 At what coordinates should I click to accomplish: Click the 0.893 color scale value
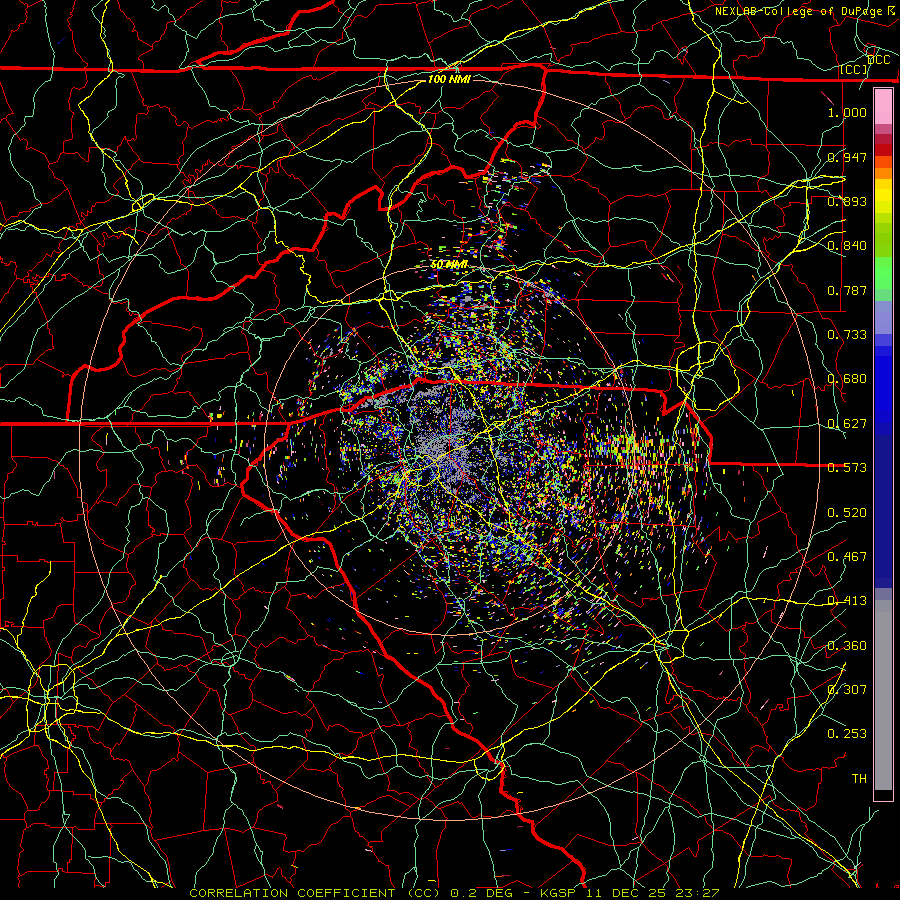coord(847,201)
